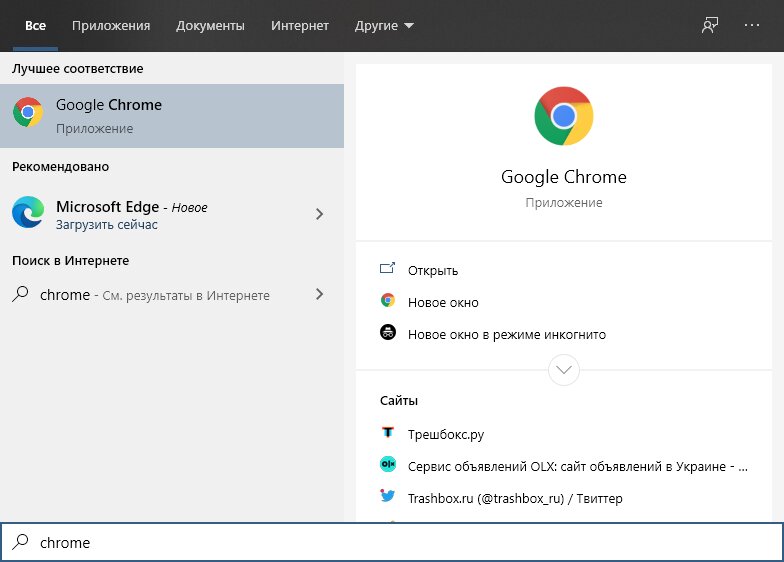Viewport: 784px width, 562px height.
Task: Click into the search field containing chrome
Action: click(x=392, y=542)
